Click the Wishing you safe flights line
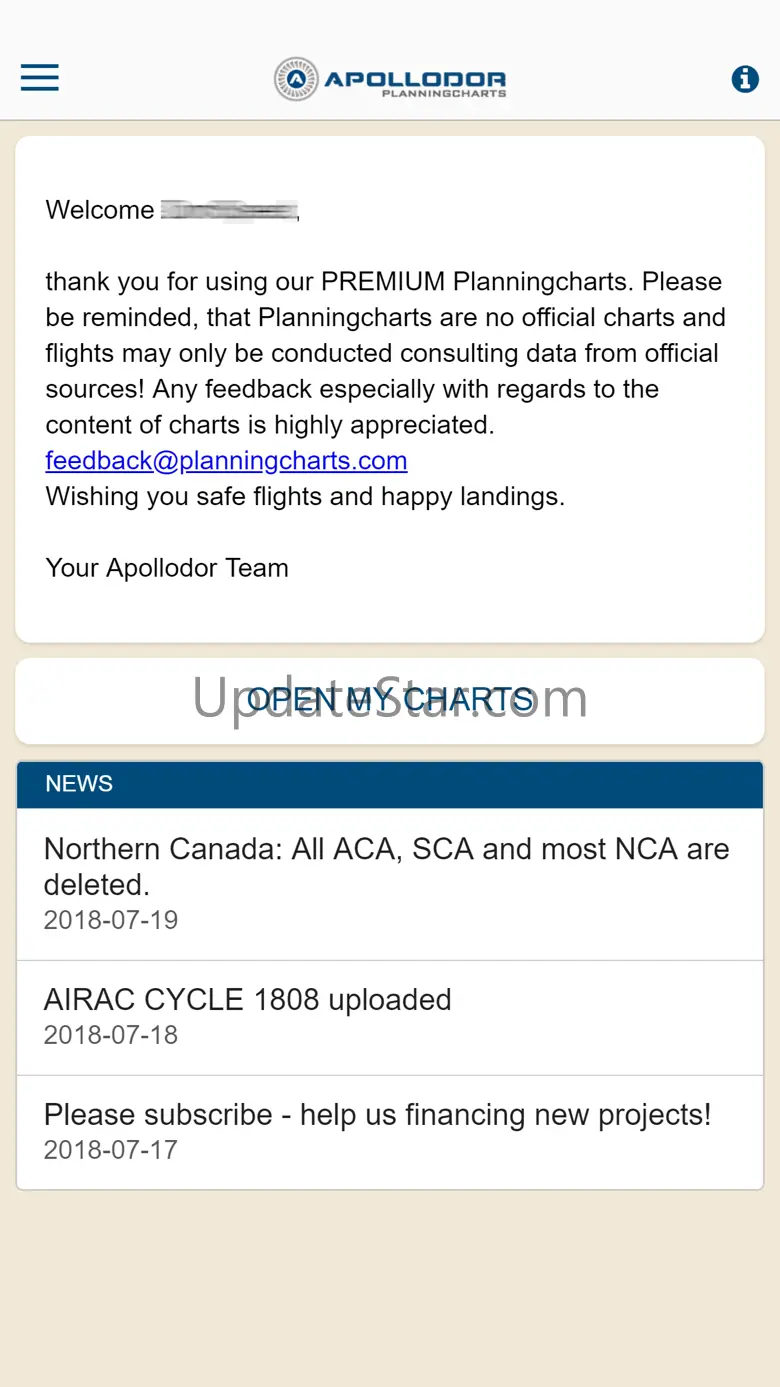The width and height of the screenshot is (780, 1387). (305, 496)
